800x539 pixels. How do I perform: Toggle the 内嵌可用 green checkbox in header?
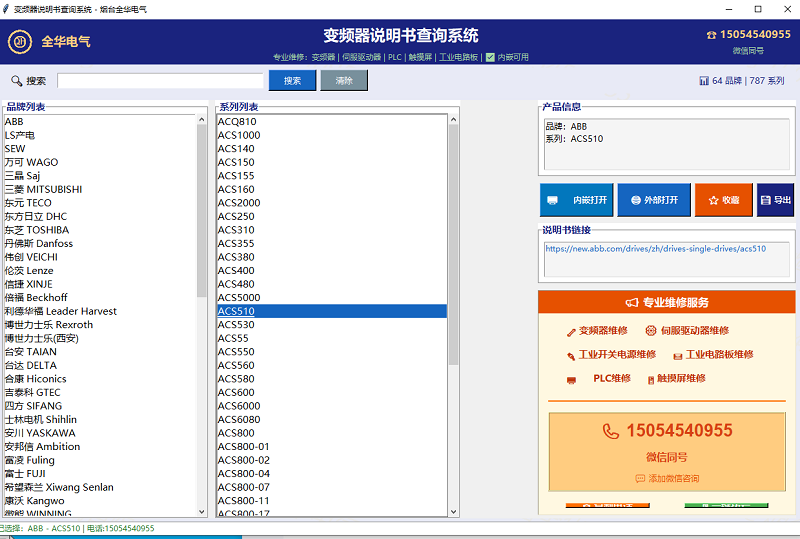(490, 57)
